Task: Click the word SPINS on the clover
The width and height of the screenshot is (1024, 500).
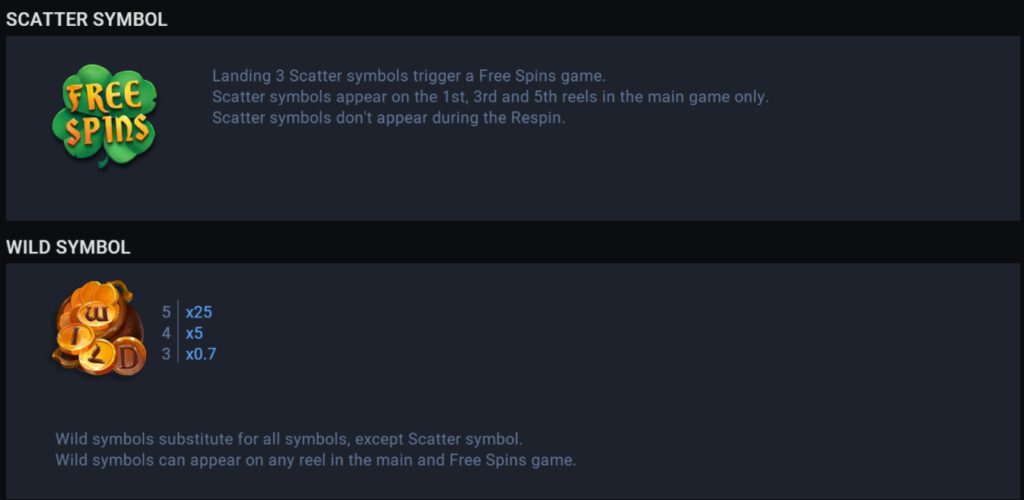Action: (105, 130)
